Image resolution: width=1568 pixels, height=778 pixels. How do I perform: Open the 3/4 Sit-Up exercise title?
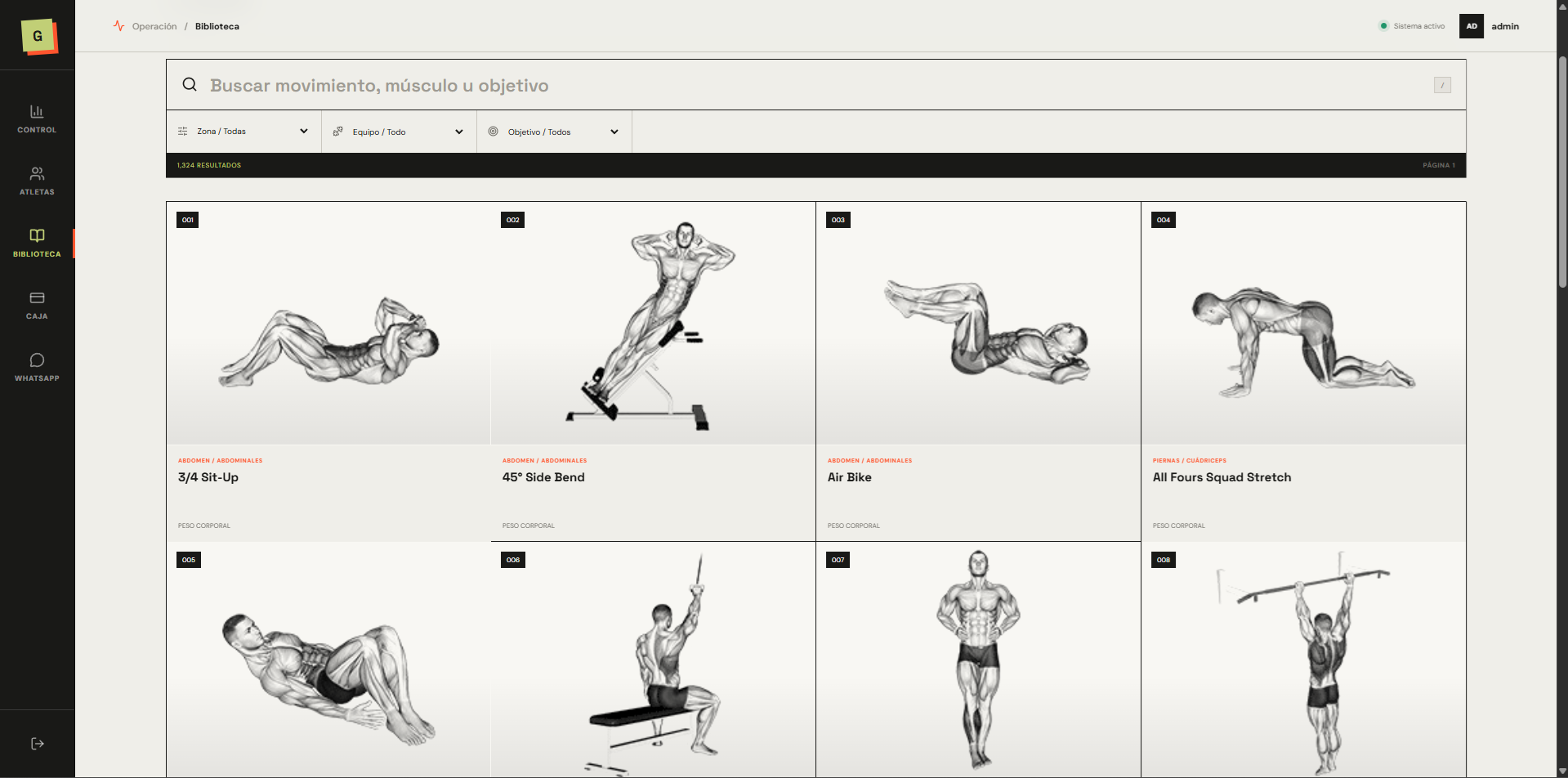coord(208,477)
